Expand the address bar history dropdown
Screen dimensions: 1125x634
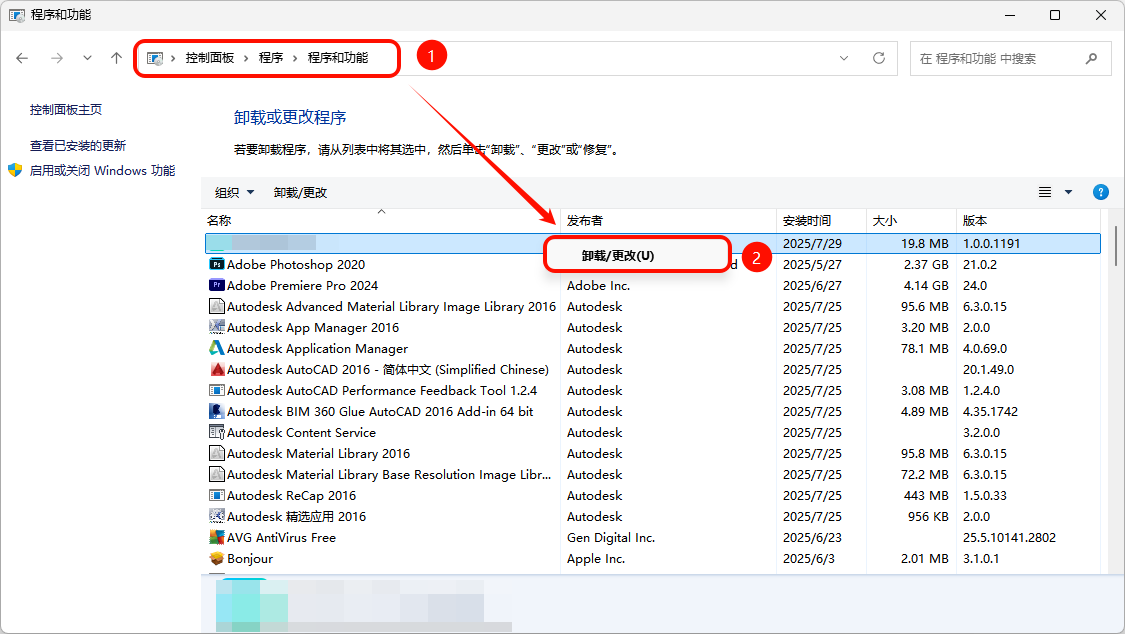coord(844,58)
